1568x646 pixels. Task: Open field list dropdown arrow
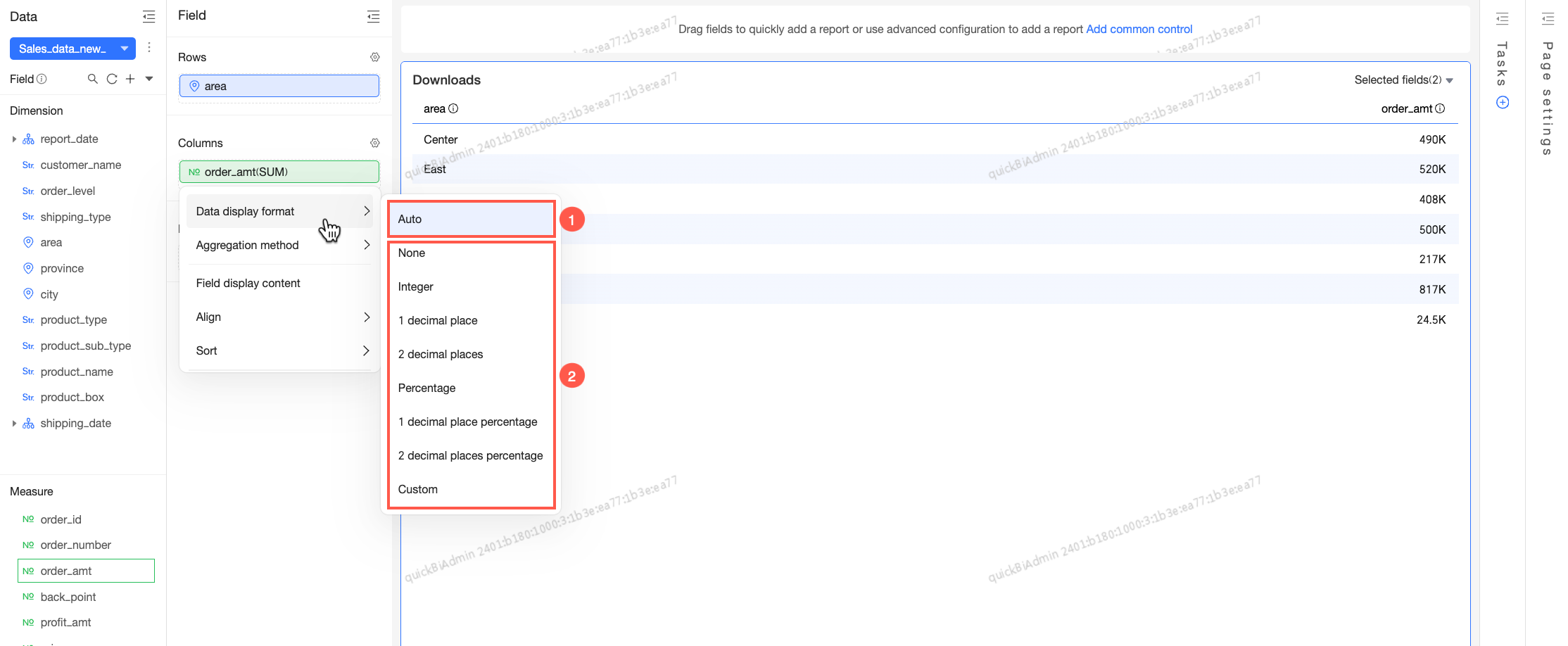(x=149, y=79)
